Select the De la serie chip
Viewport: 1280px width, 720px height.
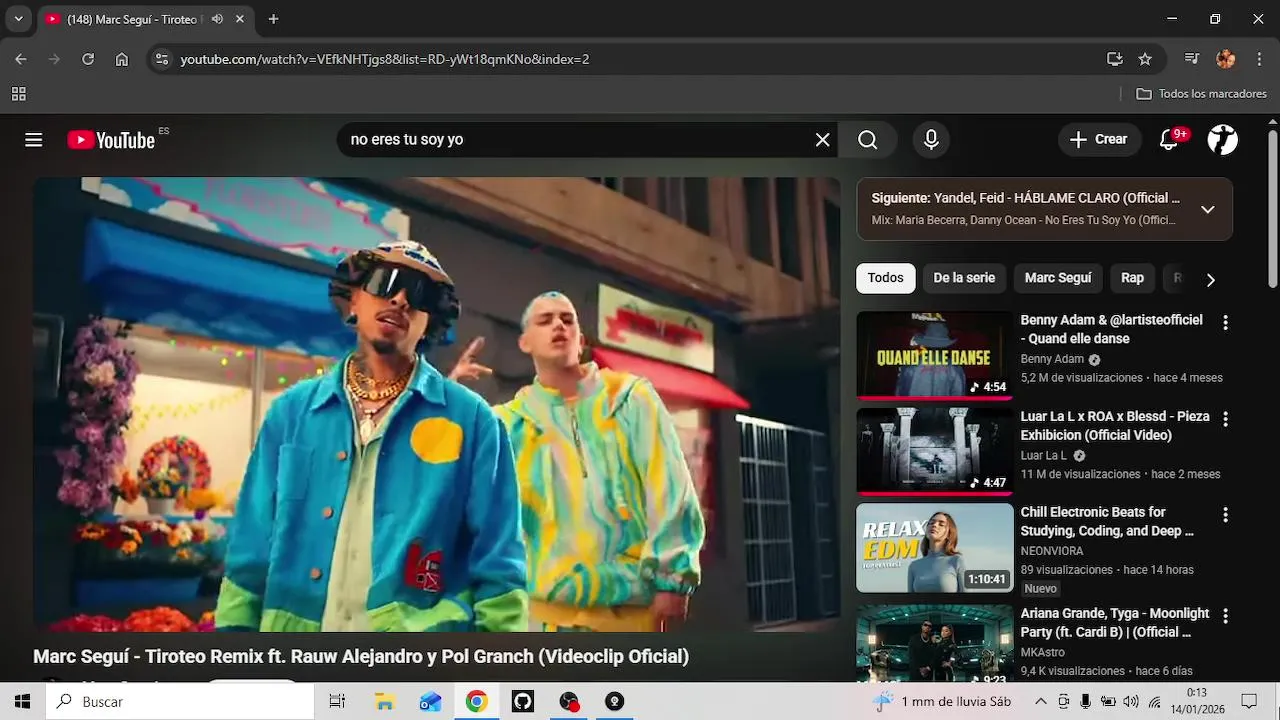pos(964,278)
